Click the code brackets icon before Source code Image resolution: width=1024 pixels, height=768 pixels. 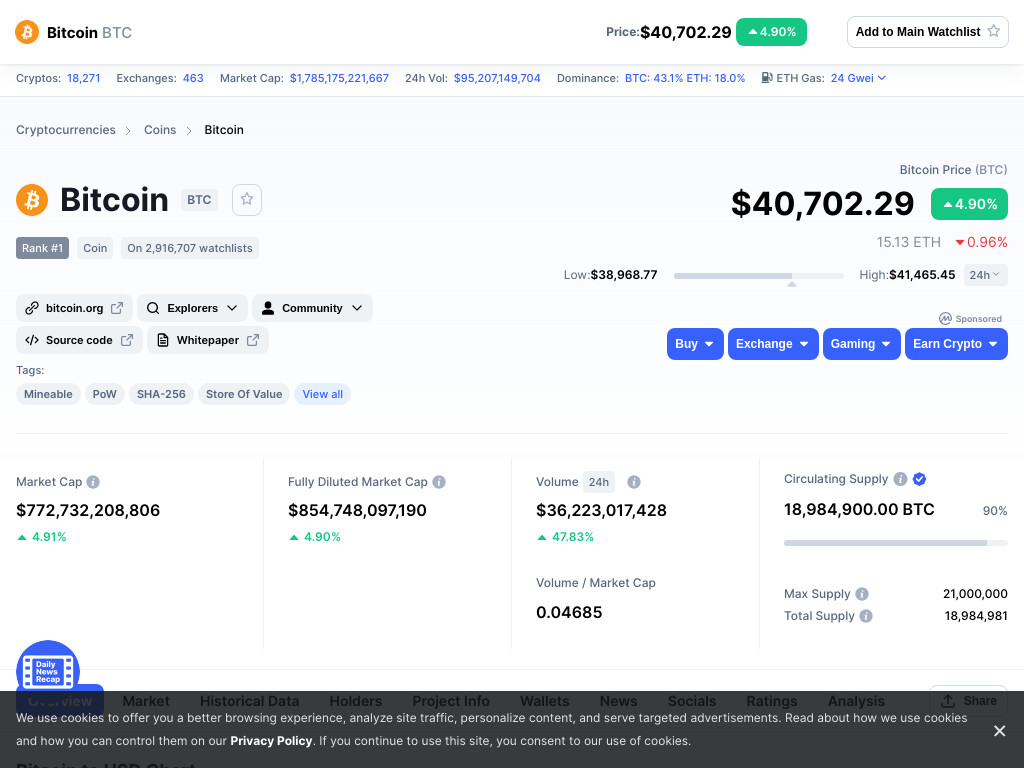(31, 340)
